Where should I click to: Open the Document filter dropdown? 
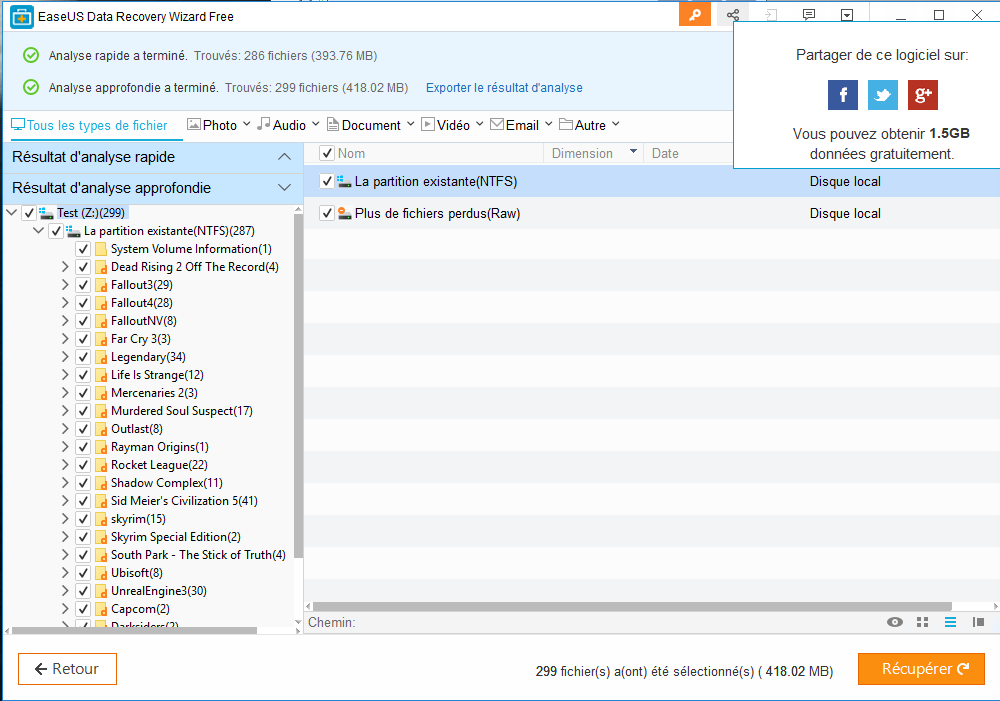[x=410, y=124]
